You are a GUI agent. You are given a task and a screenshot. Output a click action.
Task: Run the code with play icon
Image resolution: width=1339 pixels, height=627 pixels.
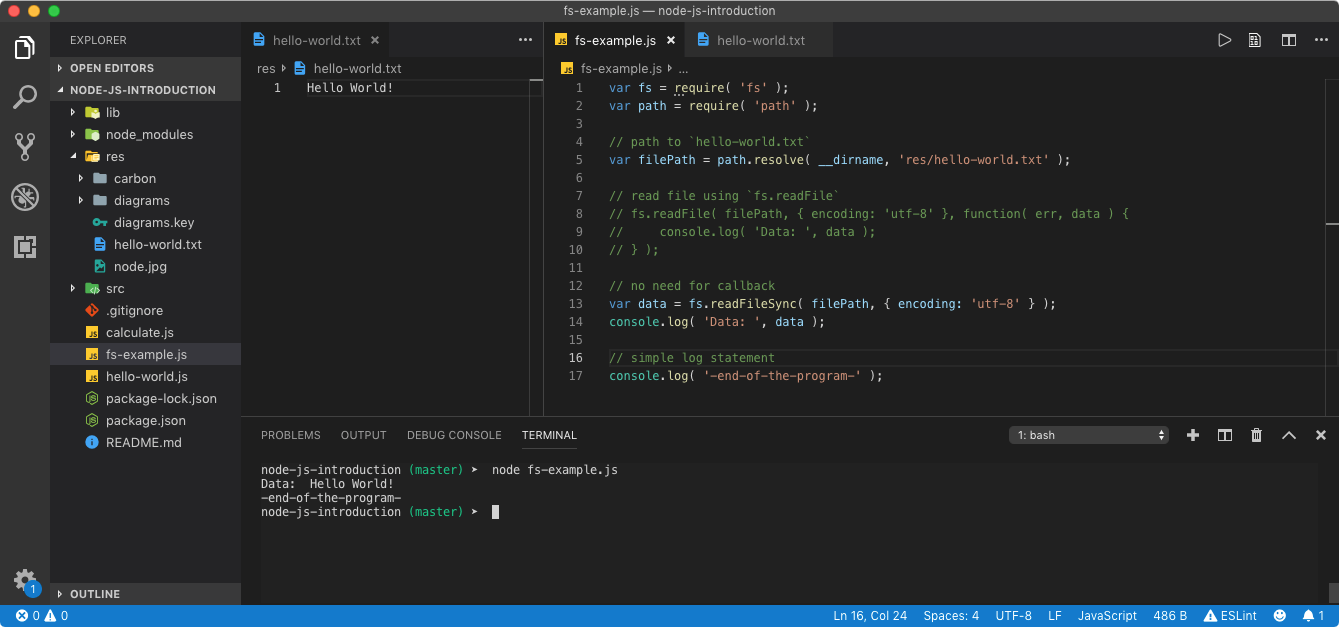tap(1224, 40)
